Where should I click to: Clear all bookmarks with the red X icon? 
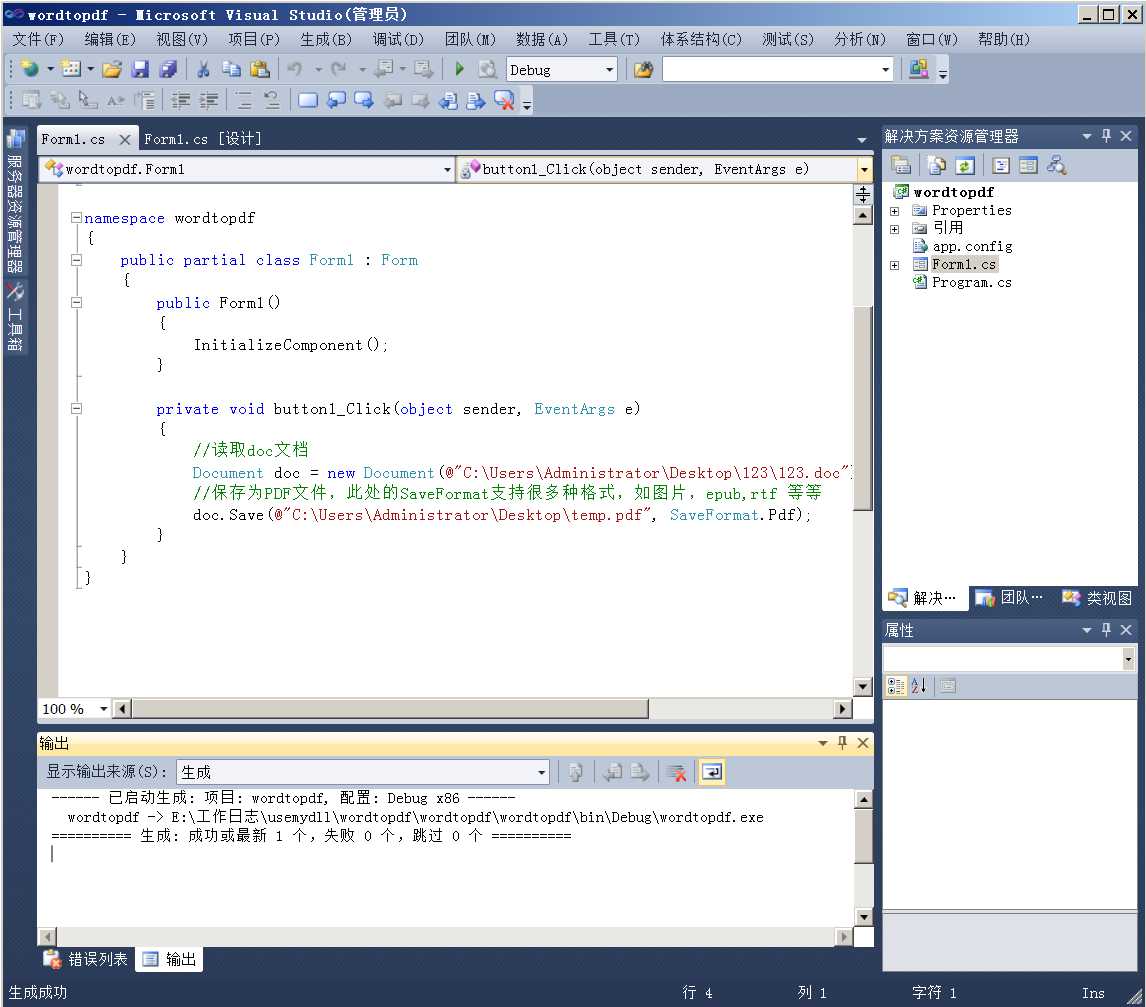coord(504,100)
